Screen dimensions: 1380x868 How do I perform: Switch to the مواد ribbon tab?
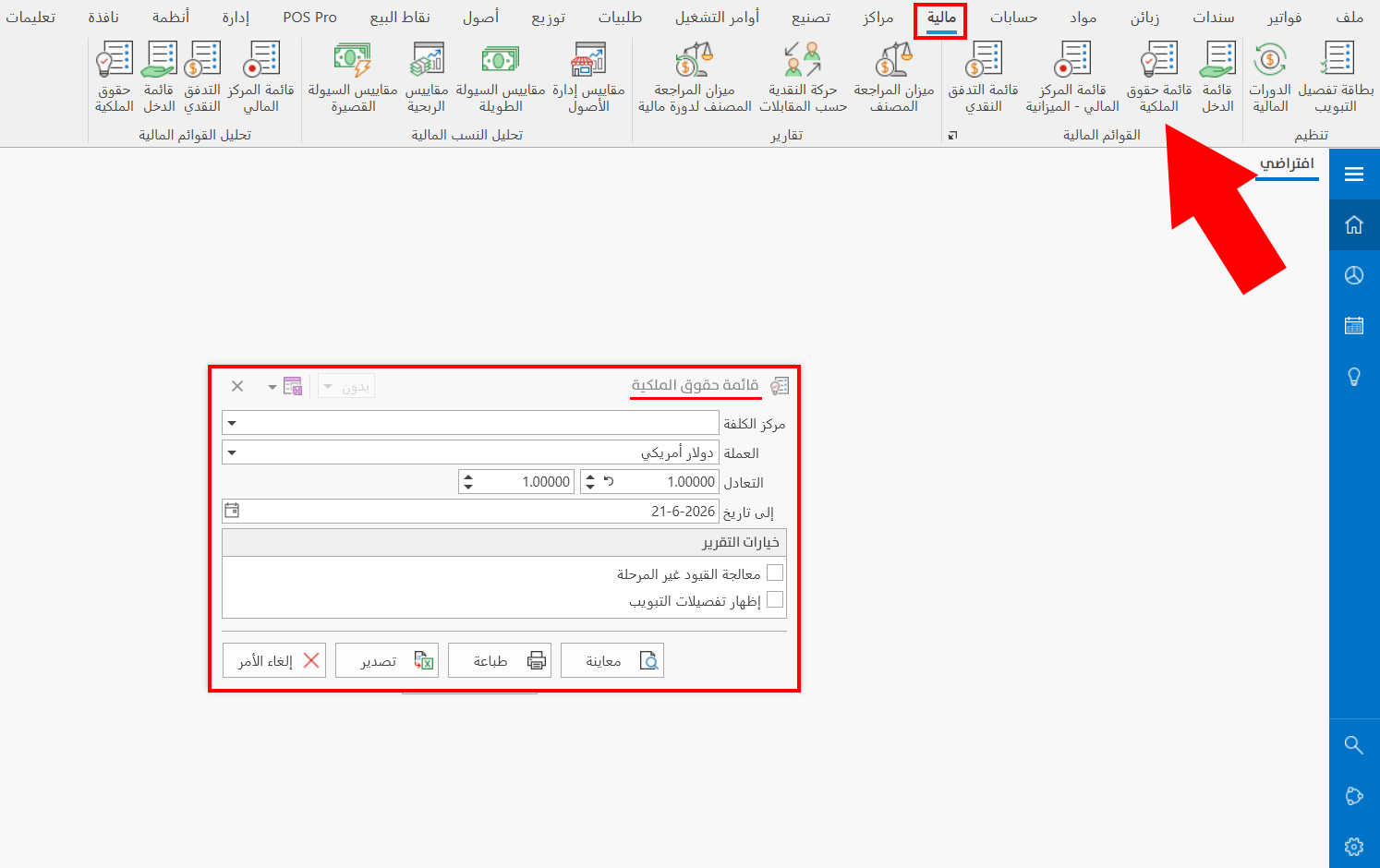coord(1083,18)
